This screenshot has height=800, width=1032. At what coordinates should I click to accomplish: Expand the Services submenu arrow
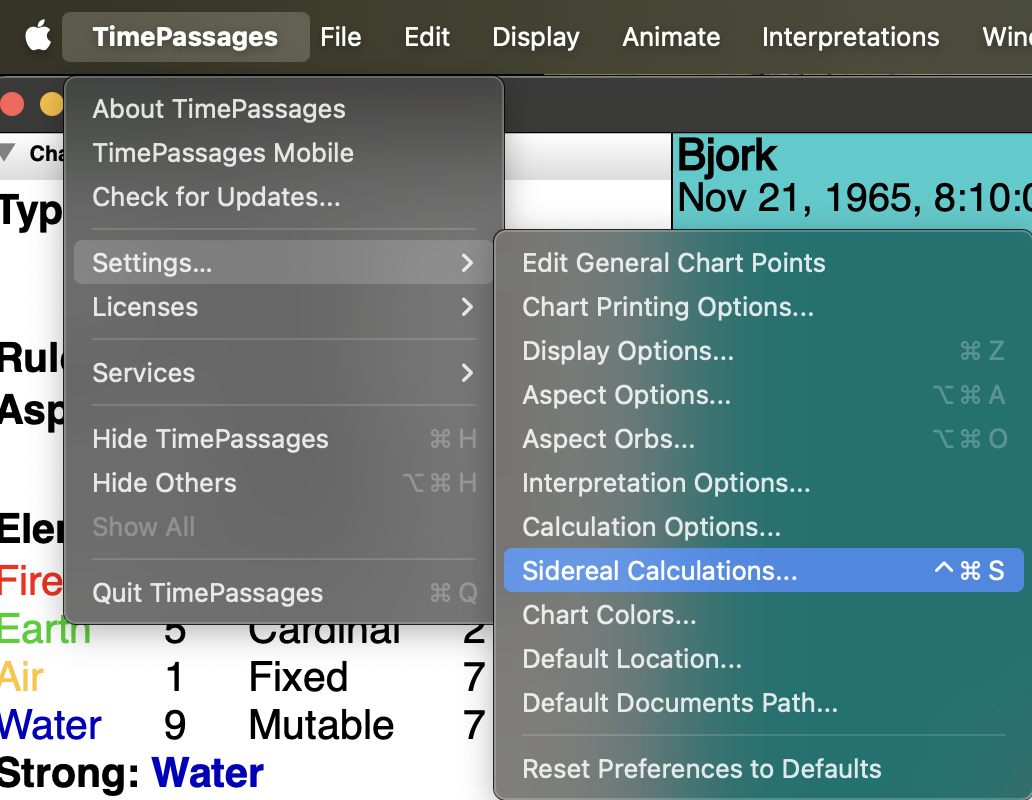467,373
